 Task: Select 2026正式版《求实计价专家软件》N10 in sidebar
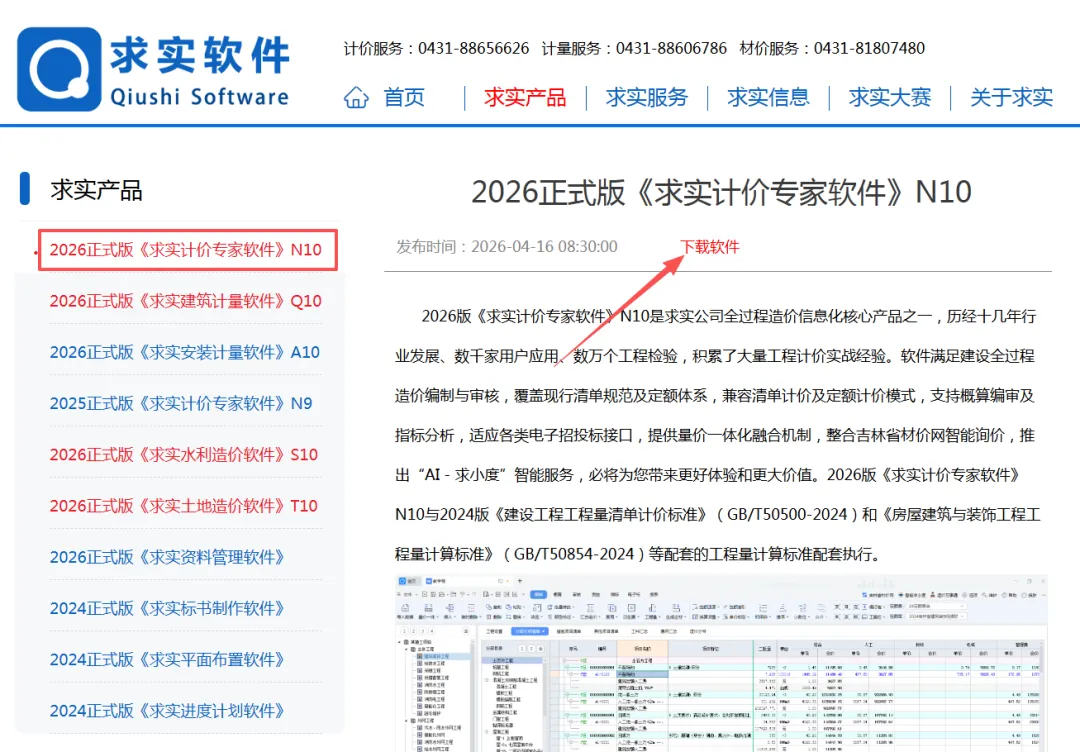186,249
